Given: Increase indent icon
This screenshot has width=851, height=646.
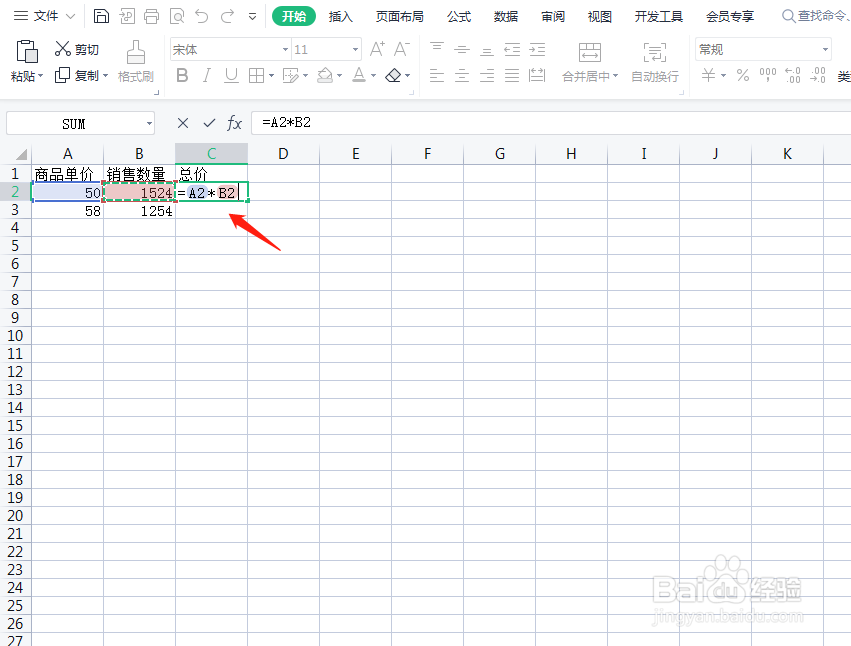Looking at the screenshot, I should tap(537, 50).
